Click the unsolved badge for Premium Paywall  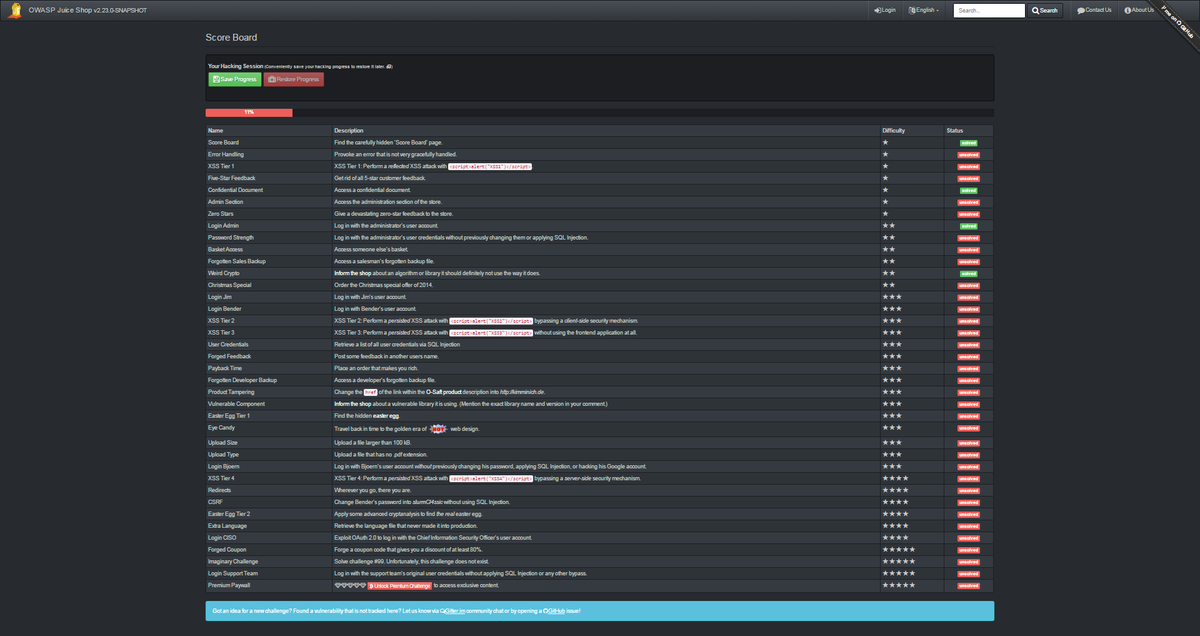[x=968, y=585]
